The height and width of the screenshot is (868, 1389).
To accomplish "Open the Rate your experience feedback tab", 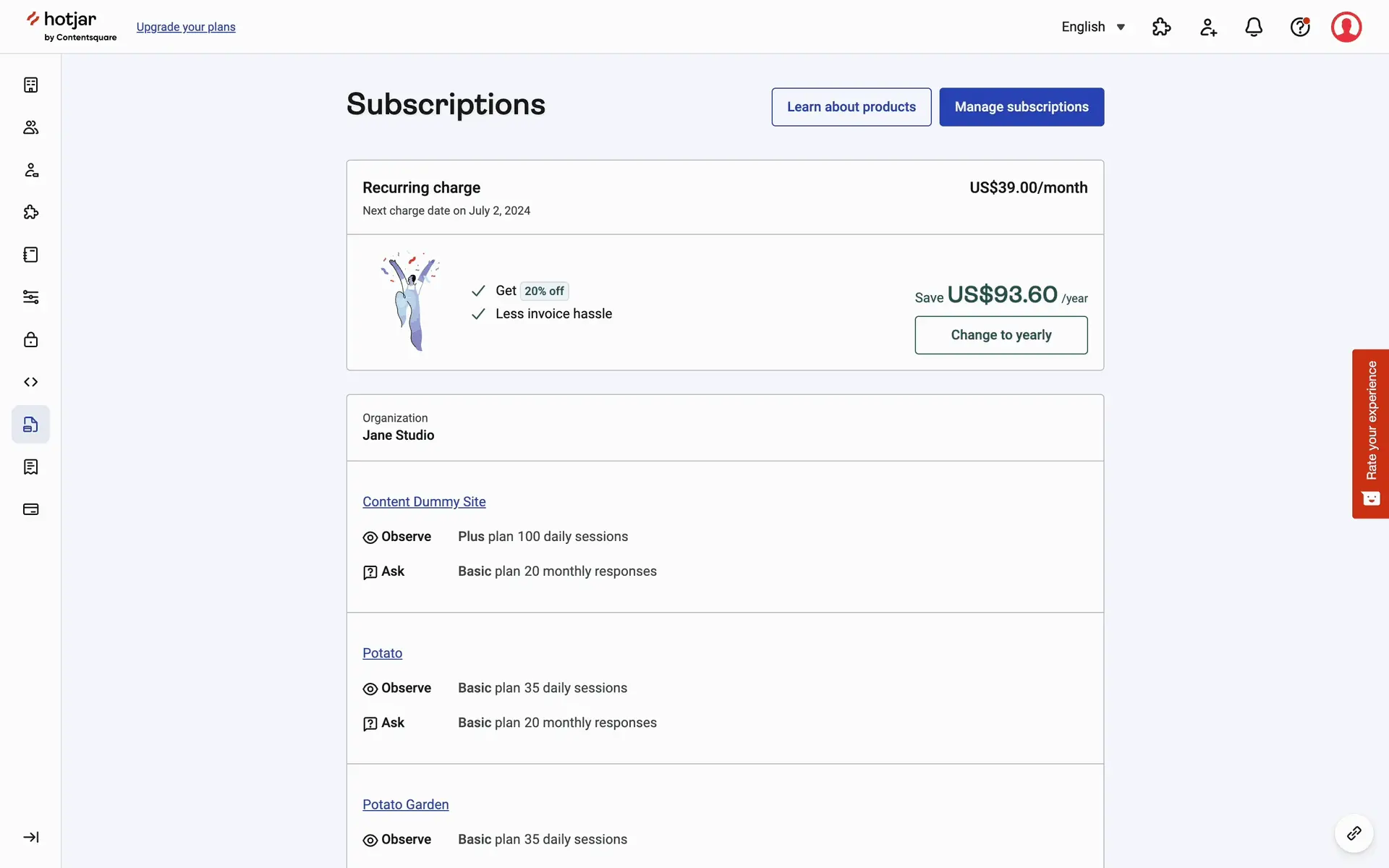I will (1370, 433).
